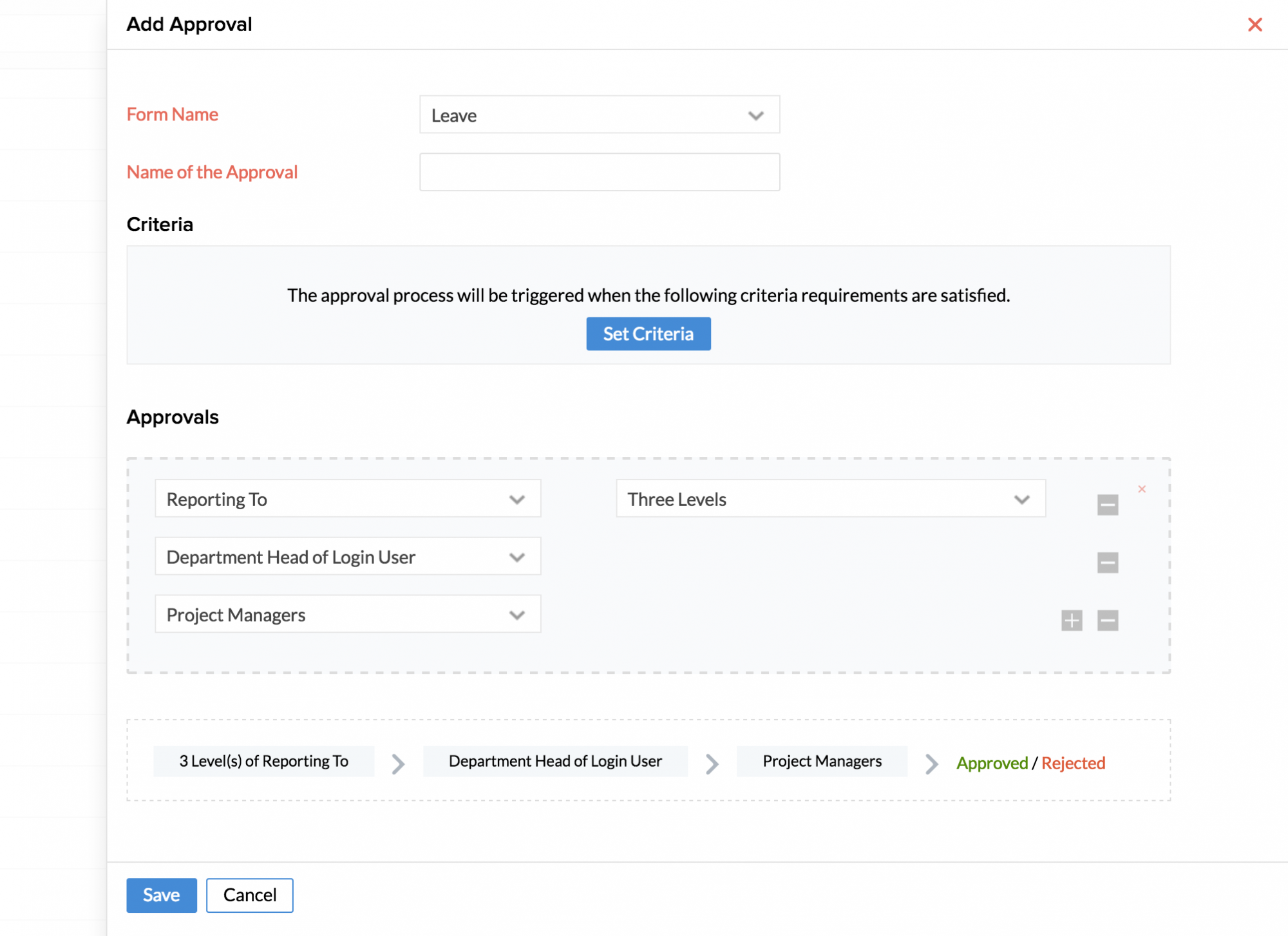Delete the approval block with small red x
1288x936 pixels.
pyautogui.click(x=1141, y=489)
